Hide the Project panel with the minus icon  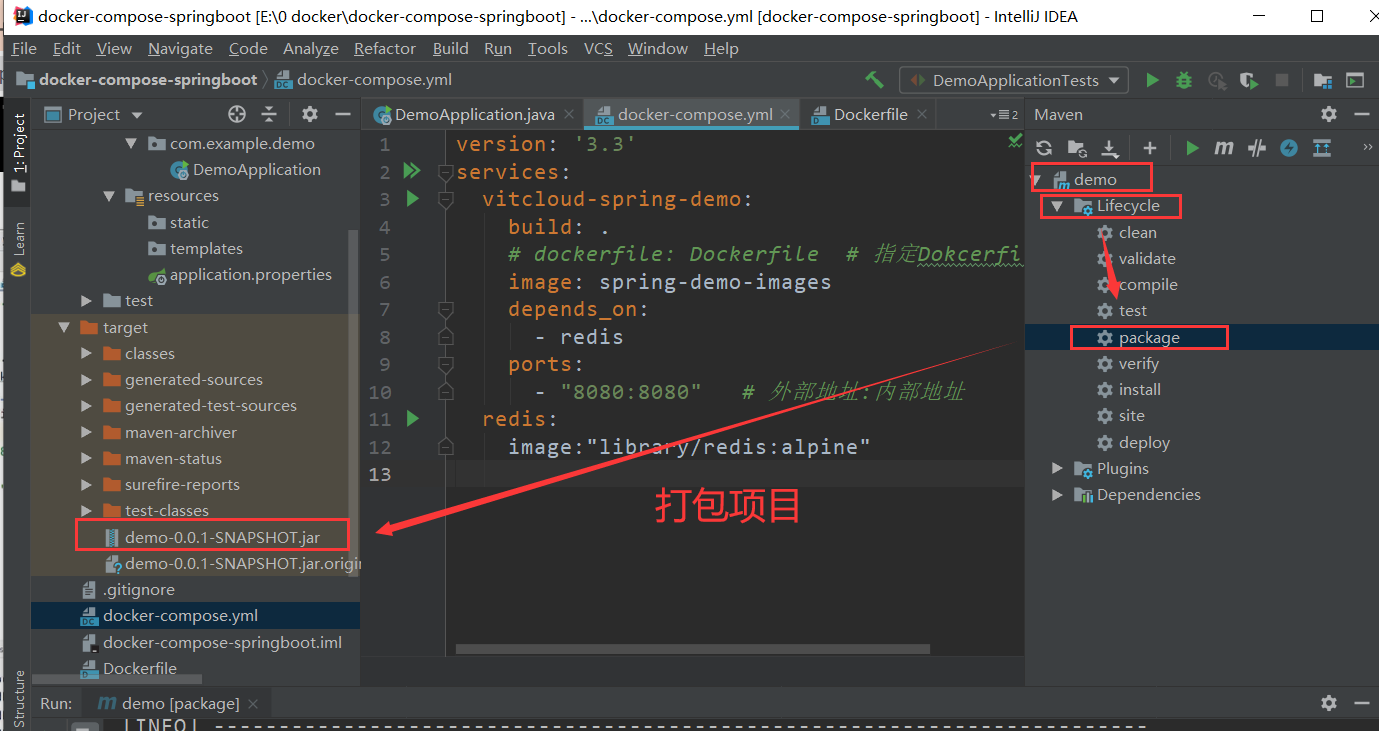(342, 114)
